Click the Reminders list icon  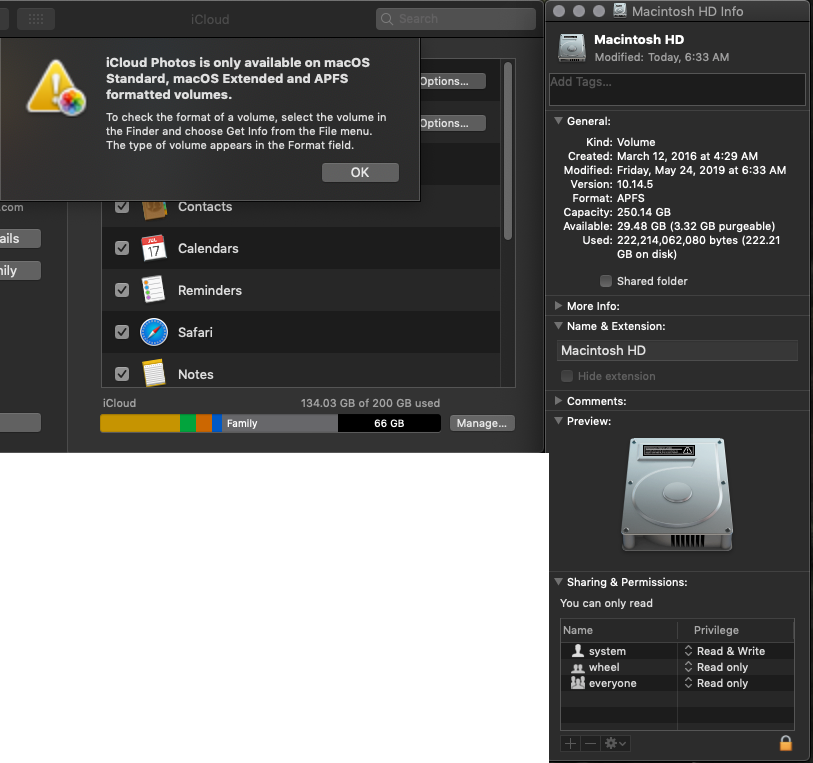[x=154, y=290]
